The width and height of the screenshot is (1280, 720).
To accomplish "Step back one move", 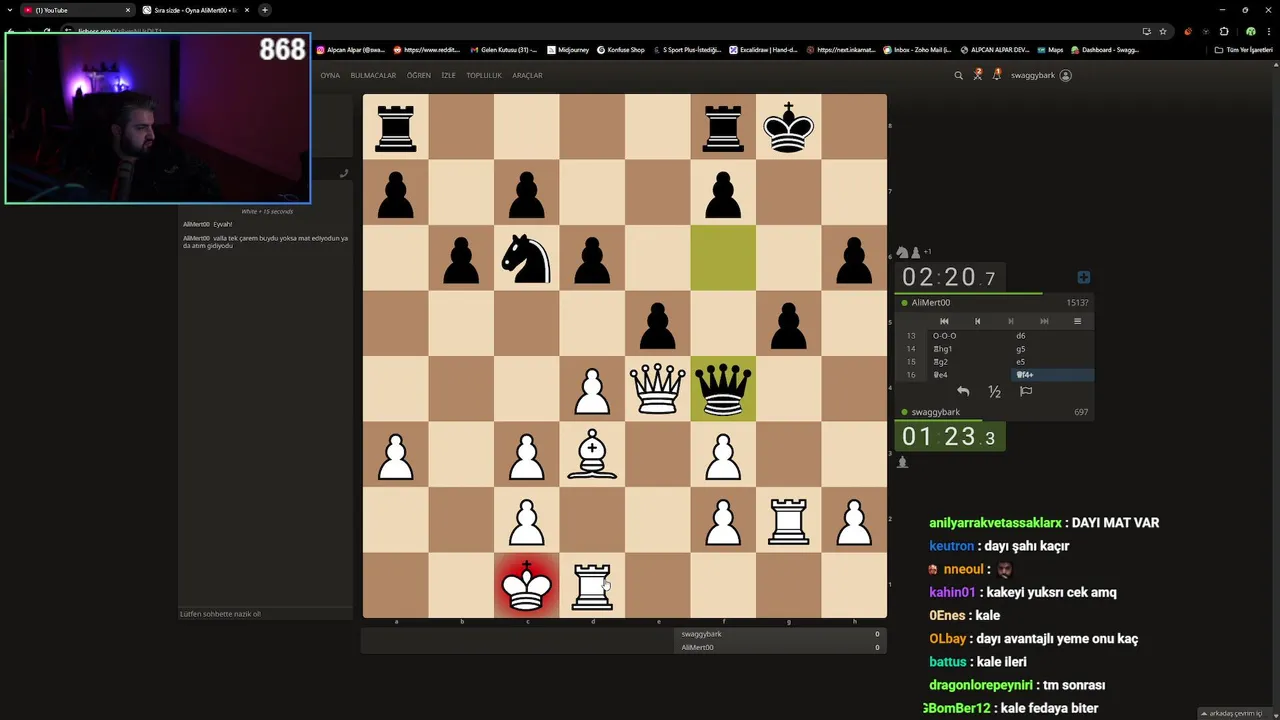I will pyautogui.click(x=977, y=321).
